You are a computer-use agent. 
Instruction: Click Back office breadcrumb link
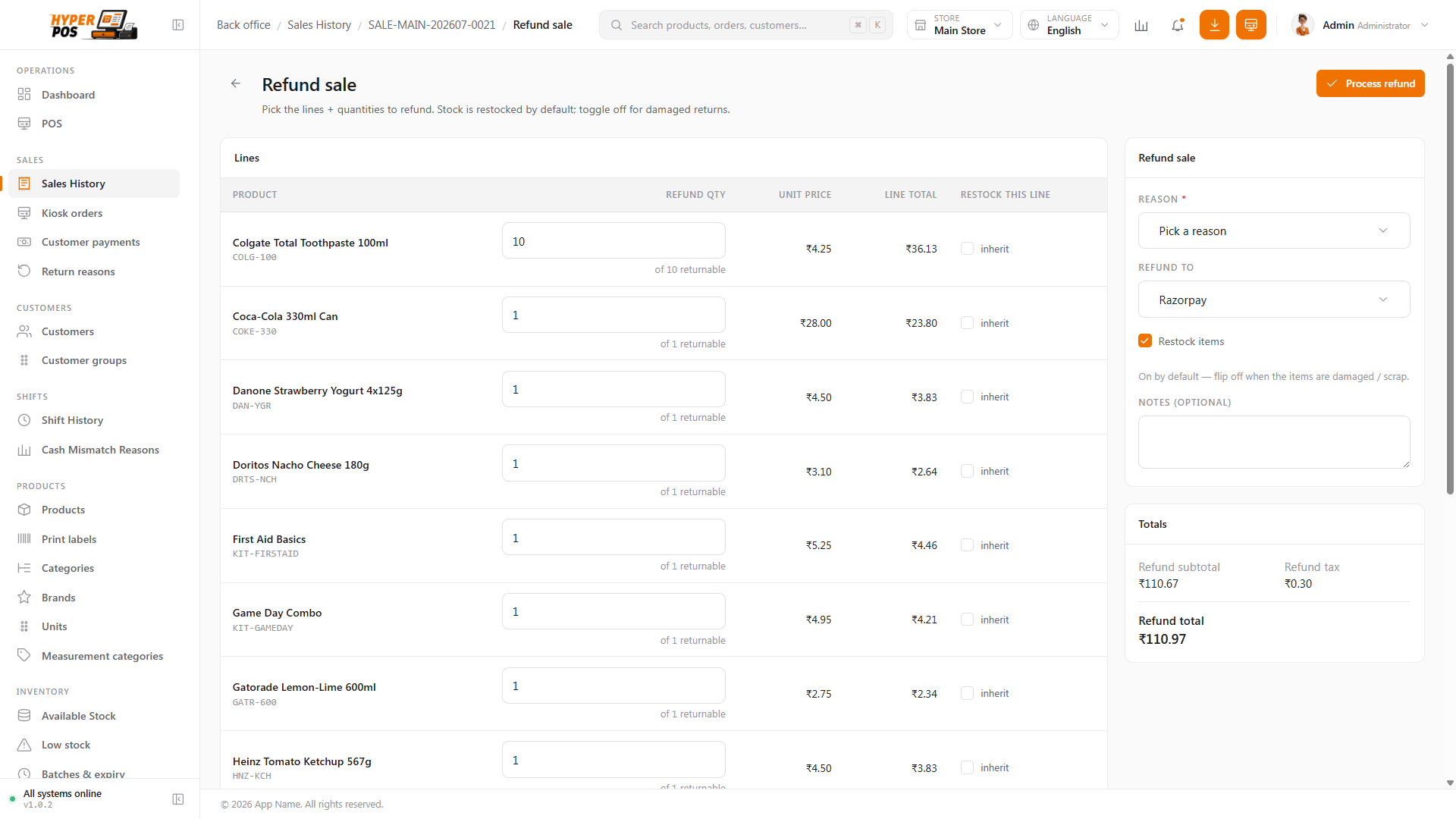click(243, 25)
